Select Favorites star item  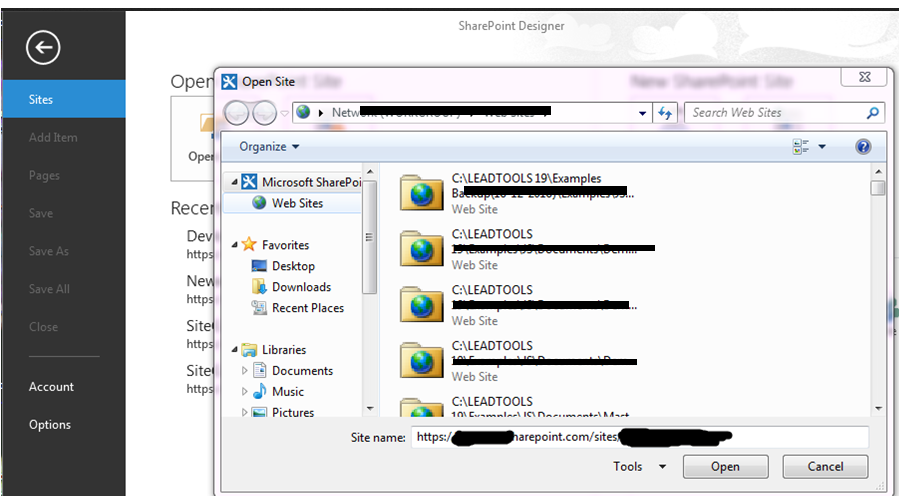click(x=276, y=245)
